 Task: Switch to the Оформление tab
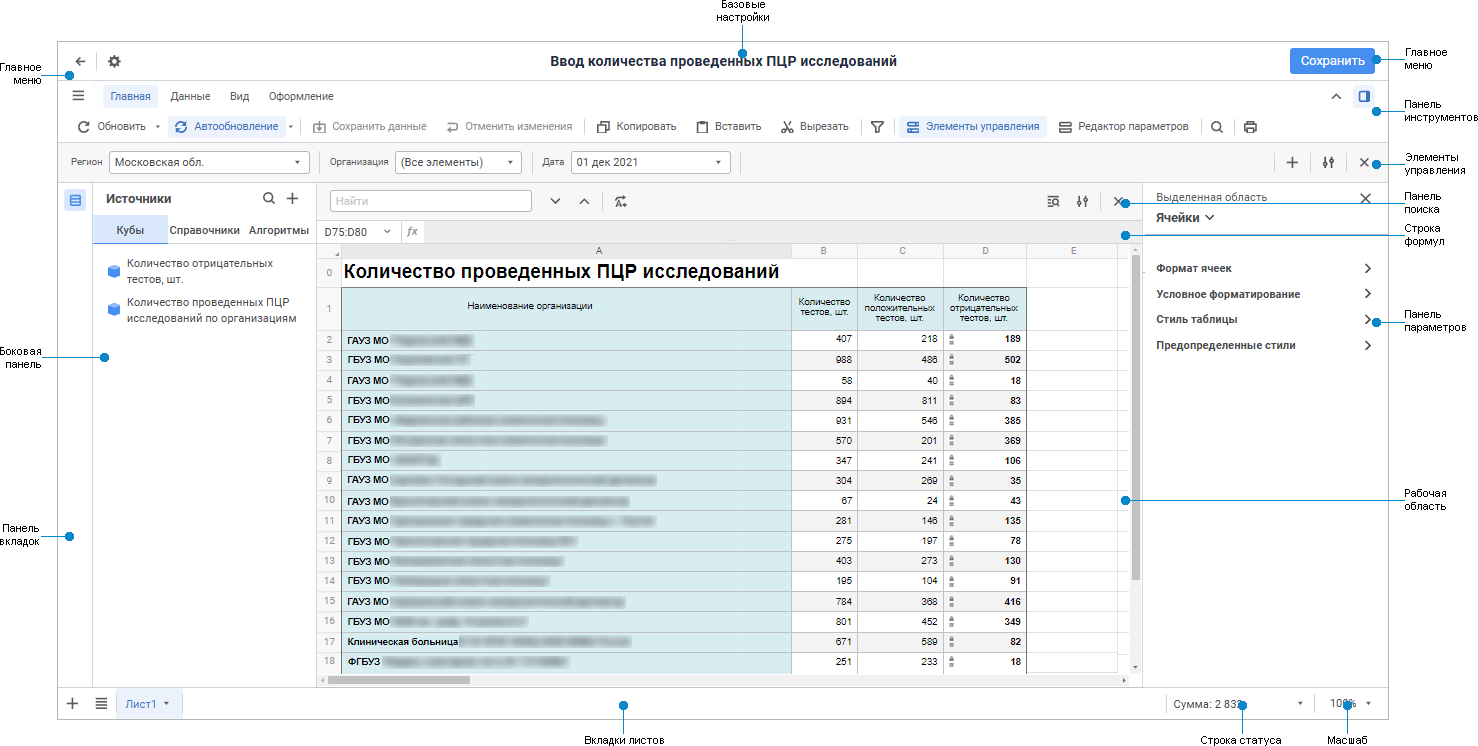(301, 97)
